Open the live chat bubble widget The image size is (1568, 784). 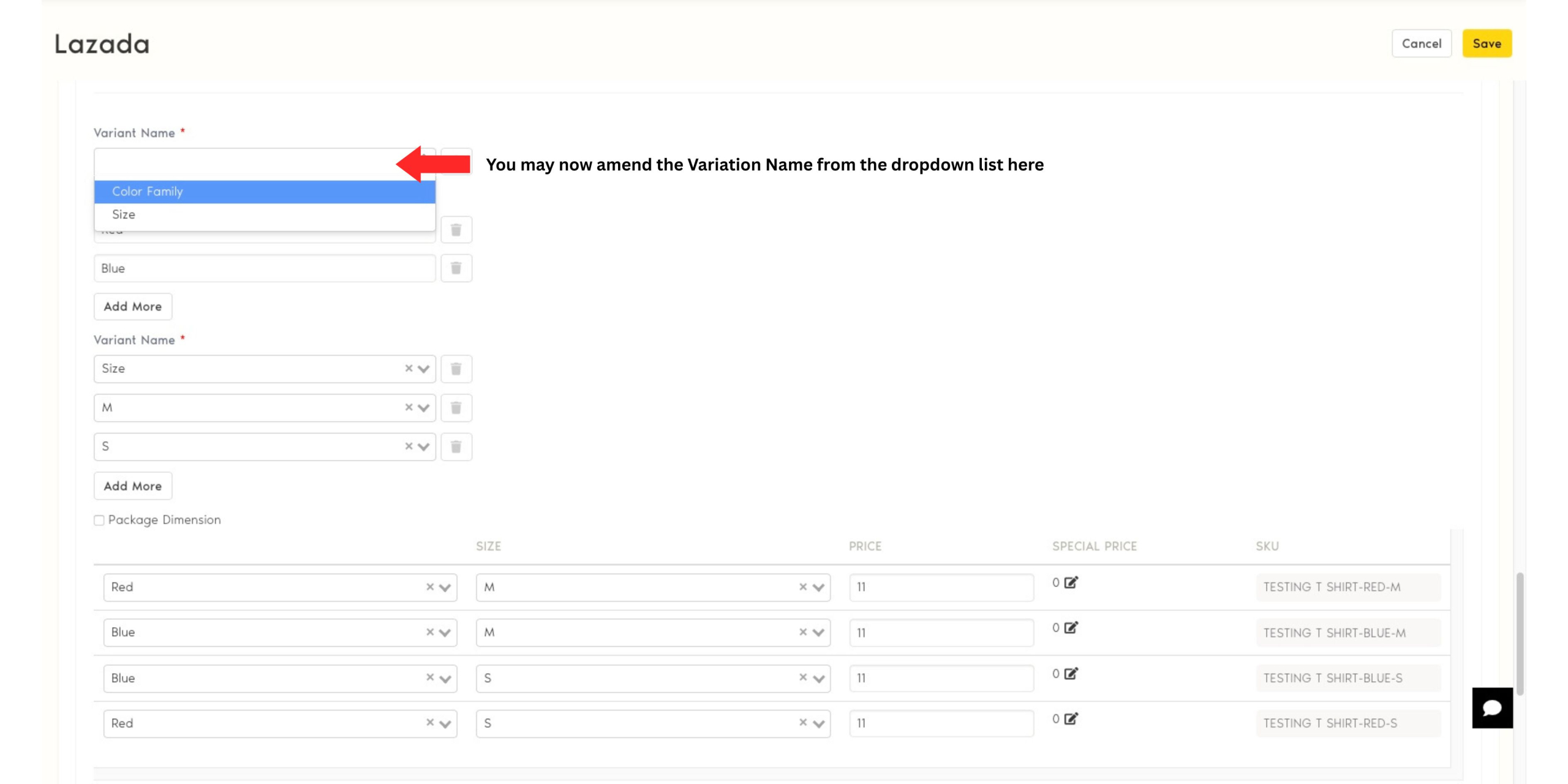[x=1492, y=708]
